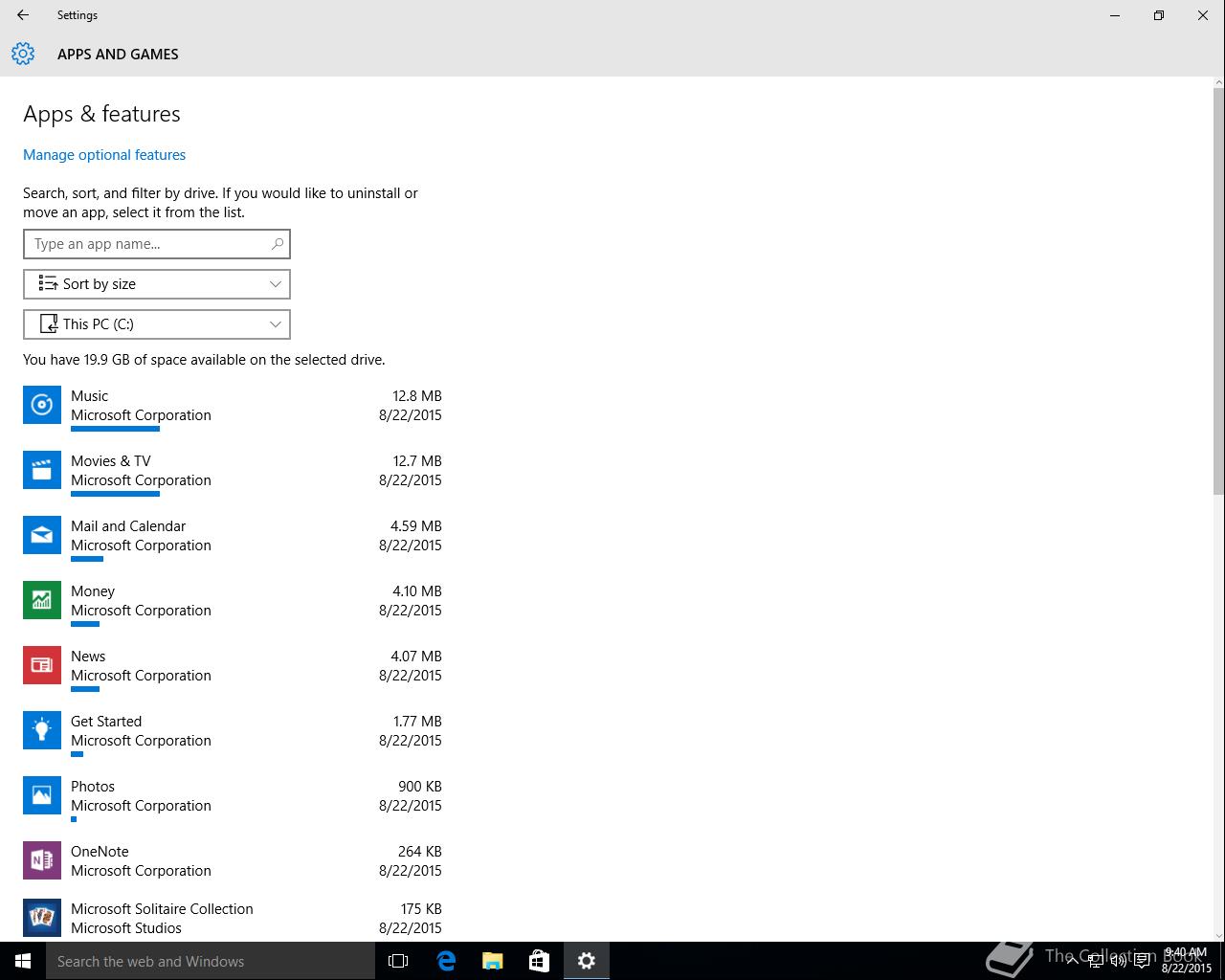This screenshot has width=1225, height=980.
Task: Click the Get Started lightbulb icon
Action: coord(42,730)
